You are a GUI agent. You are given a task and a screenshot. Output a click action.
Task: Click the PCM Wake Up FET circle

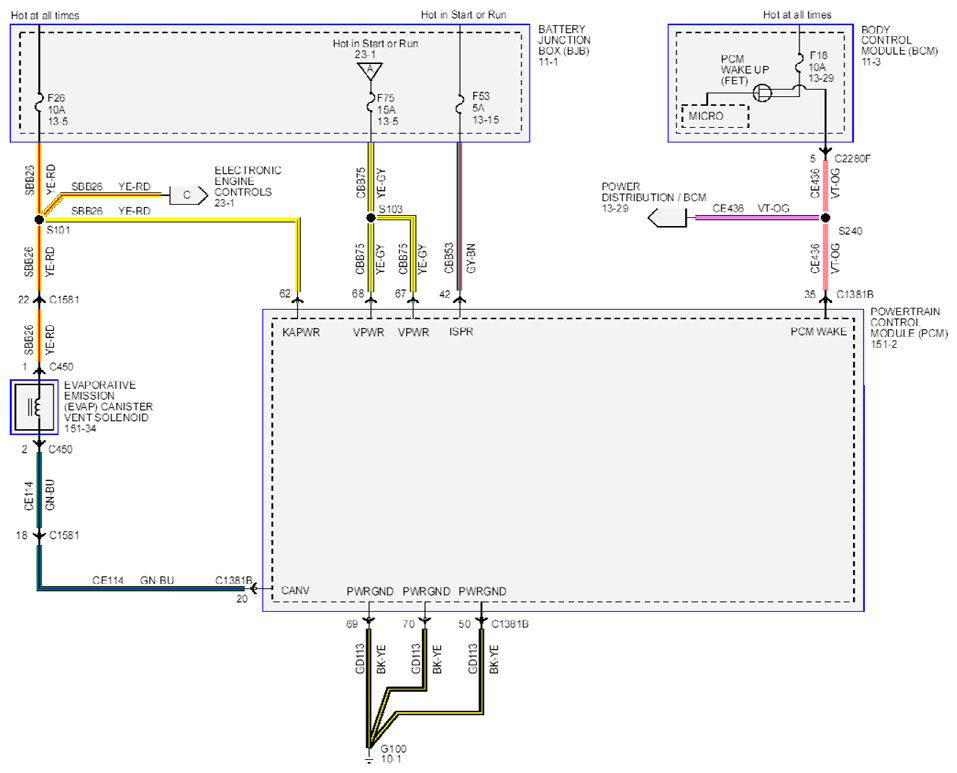[x=762, y=93]
